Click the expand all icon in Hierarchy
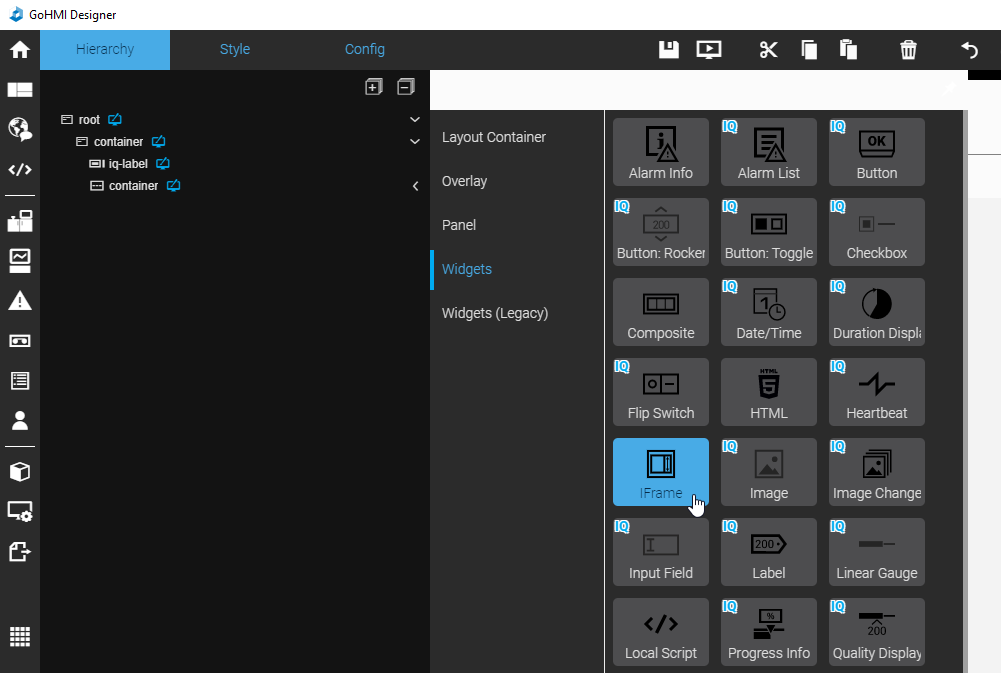1001x673 pixels. click(373, 87)
